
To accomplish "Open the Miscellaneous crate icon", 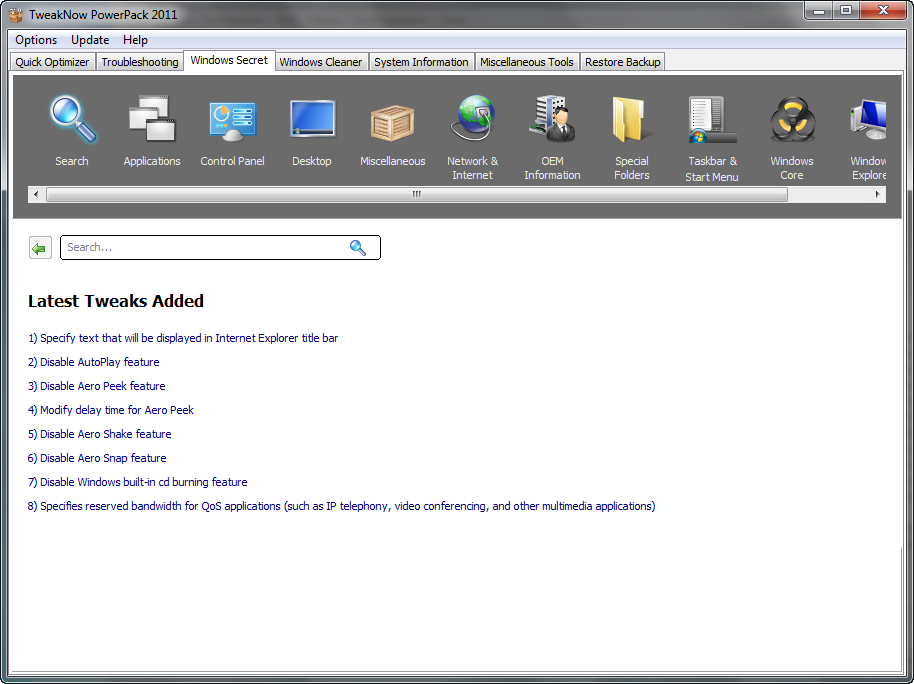I will tap(392, 122).
